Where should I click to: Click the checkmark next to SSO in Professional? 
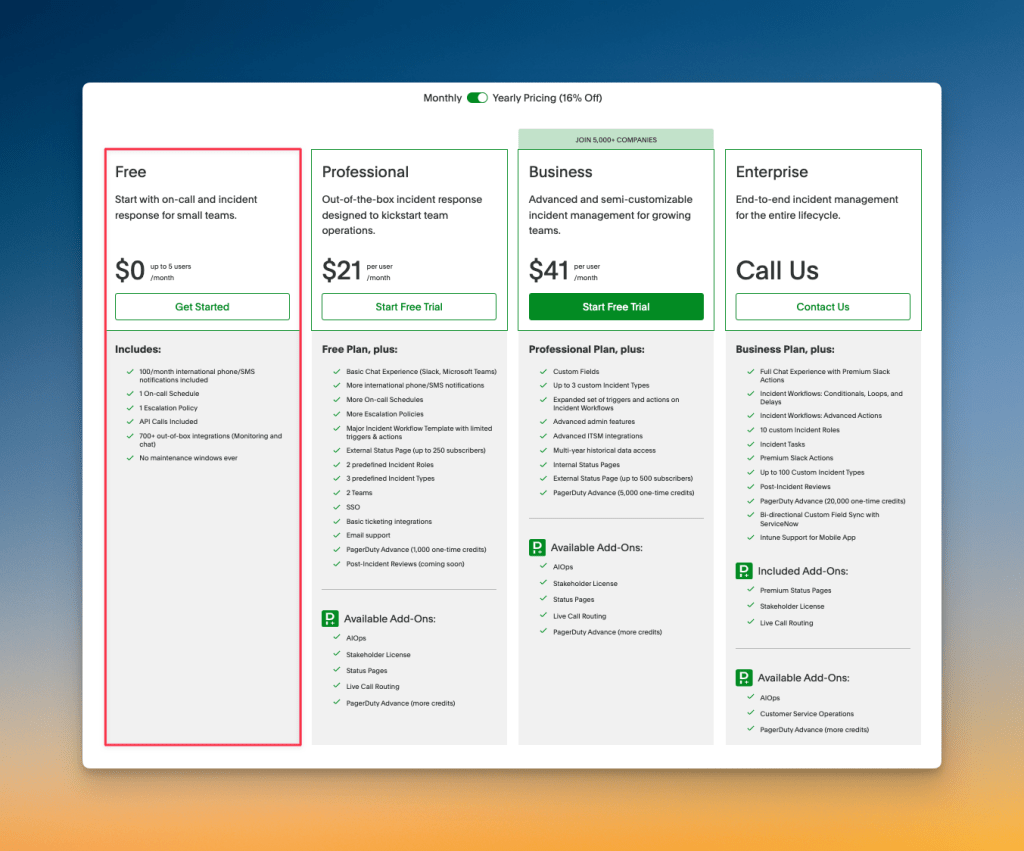[x=337, y=506]
